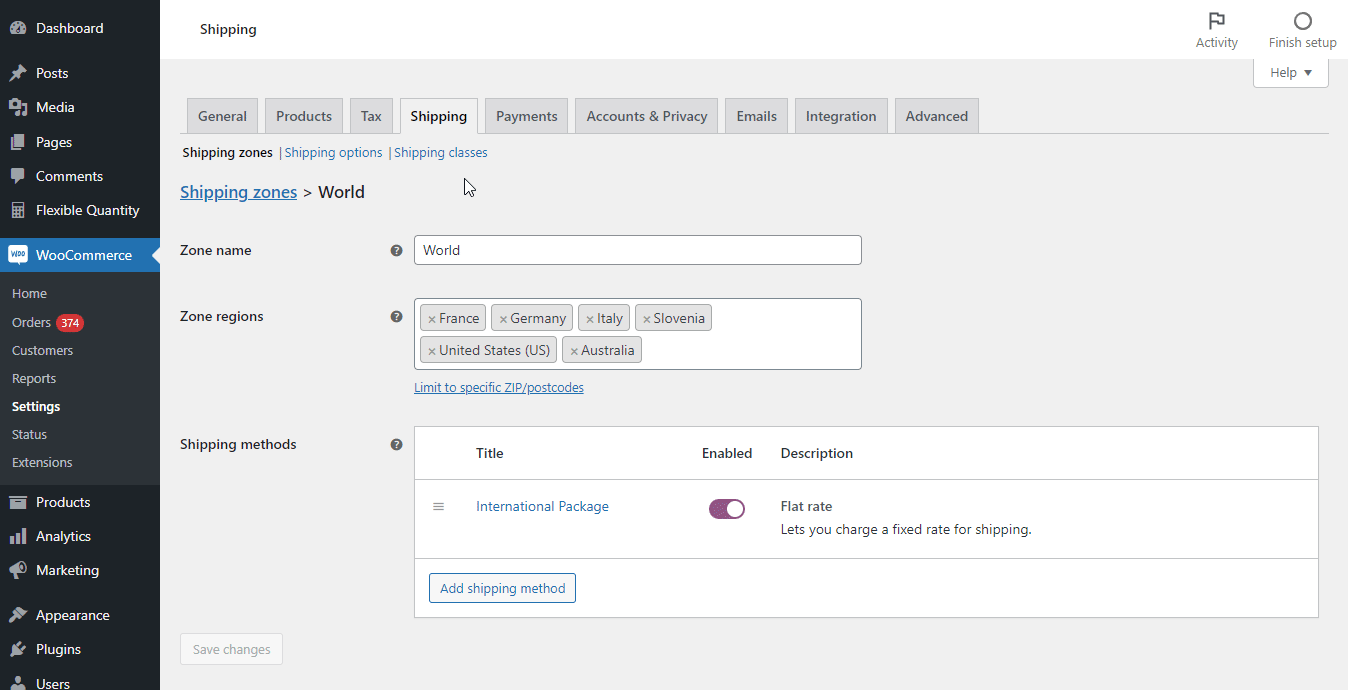Viewport: 1348px width, 690px height.
Task: Open the Dashboard menu icon
Action: (x=18, y=28)
